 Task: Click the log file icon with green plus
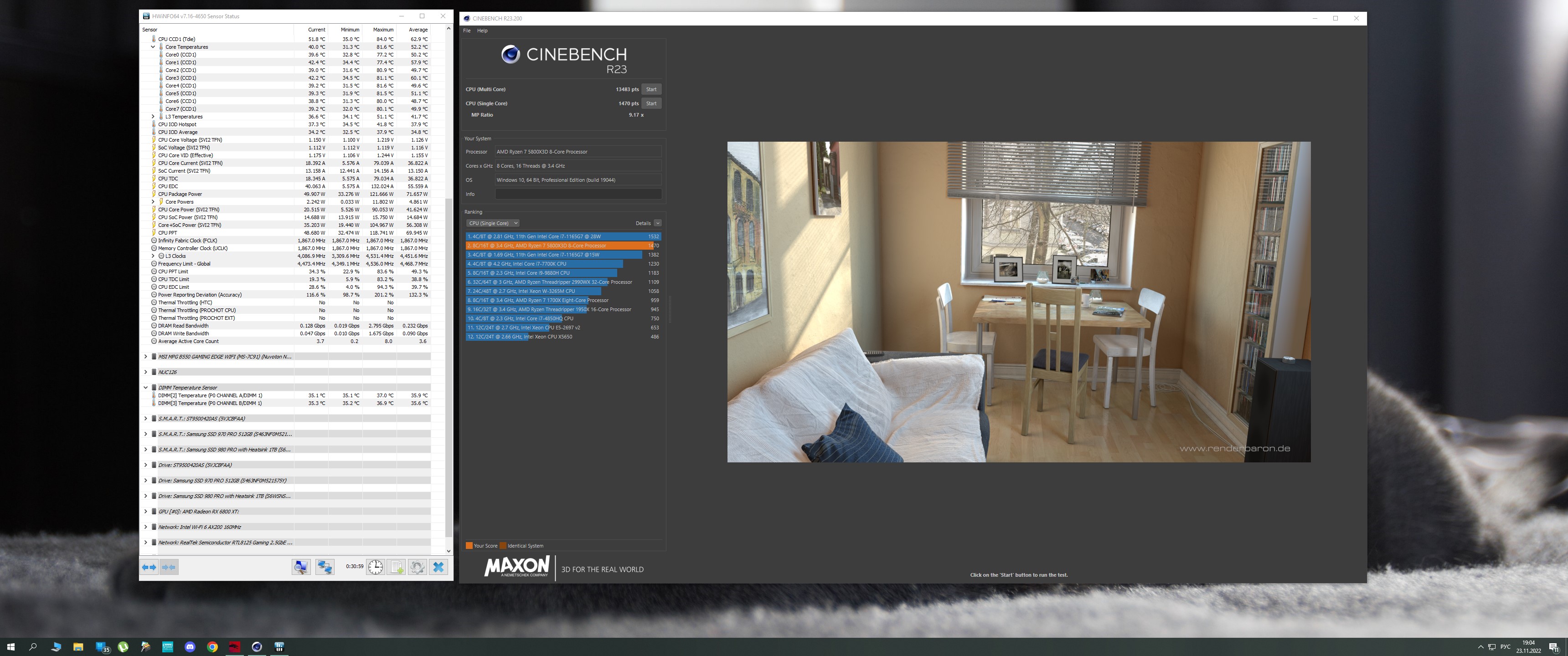coord(396,567)
